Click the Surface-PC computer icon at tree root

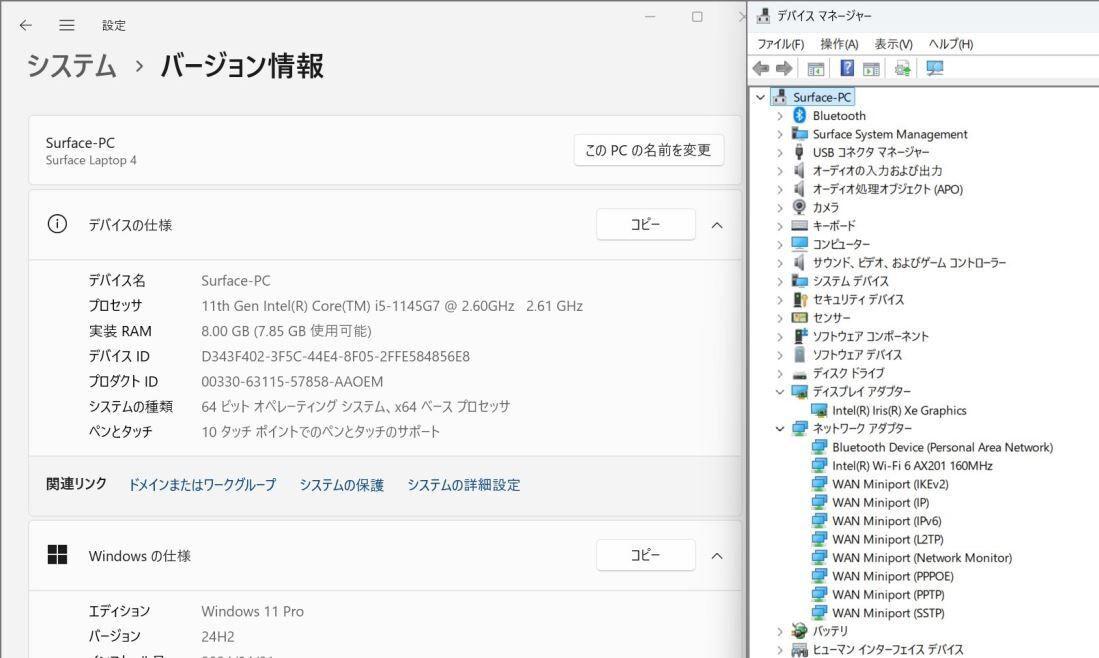(779, 97)
